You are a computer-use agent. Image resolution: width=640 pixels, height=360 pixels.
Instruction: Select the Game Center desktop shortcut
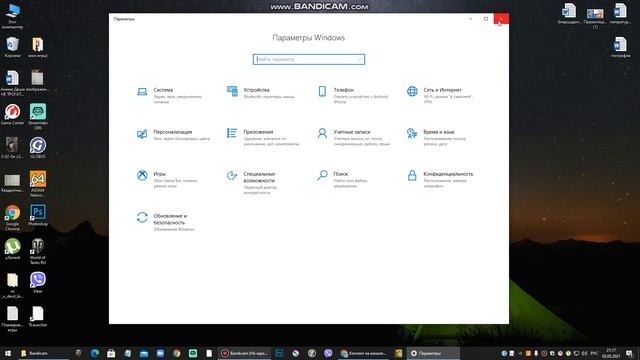coord(12,114)
